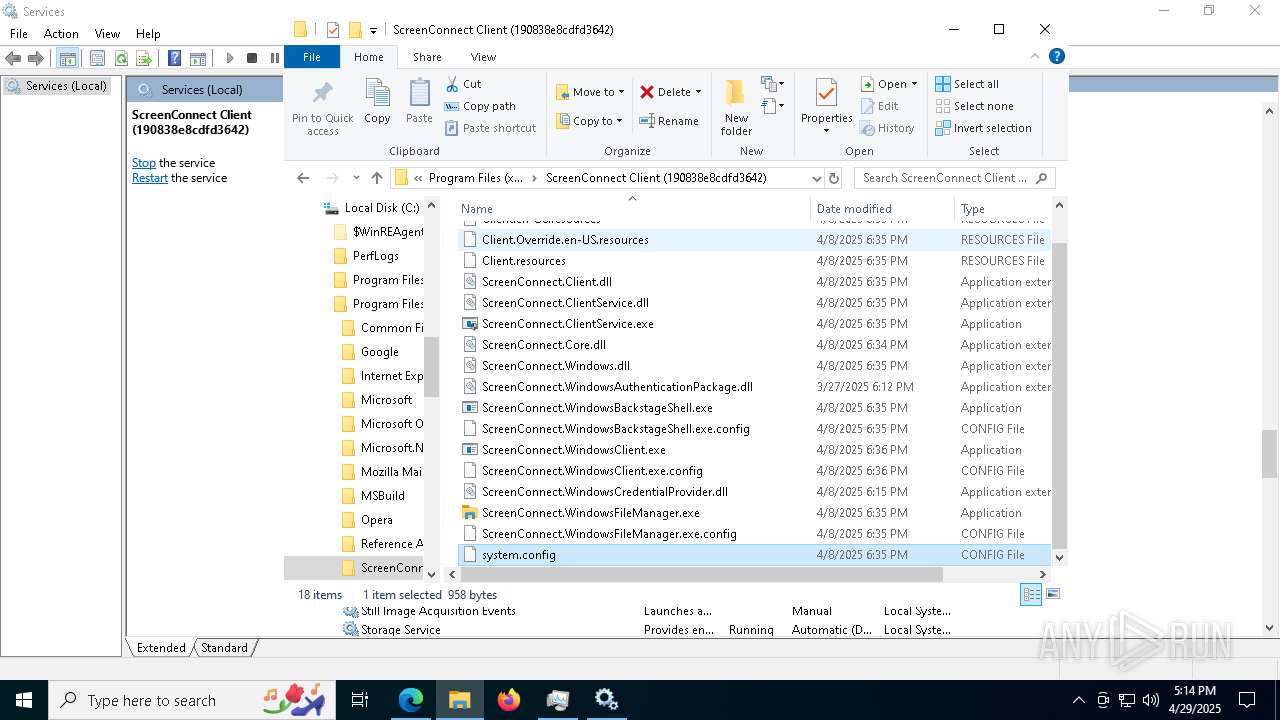
Task: Open the Action menu in Services
Action: (x=61, y=33)
